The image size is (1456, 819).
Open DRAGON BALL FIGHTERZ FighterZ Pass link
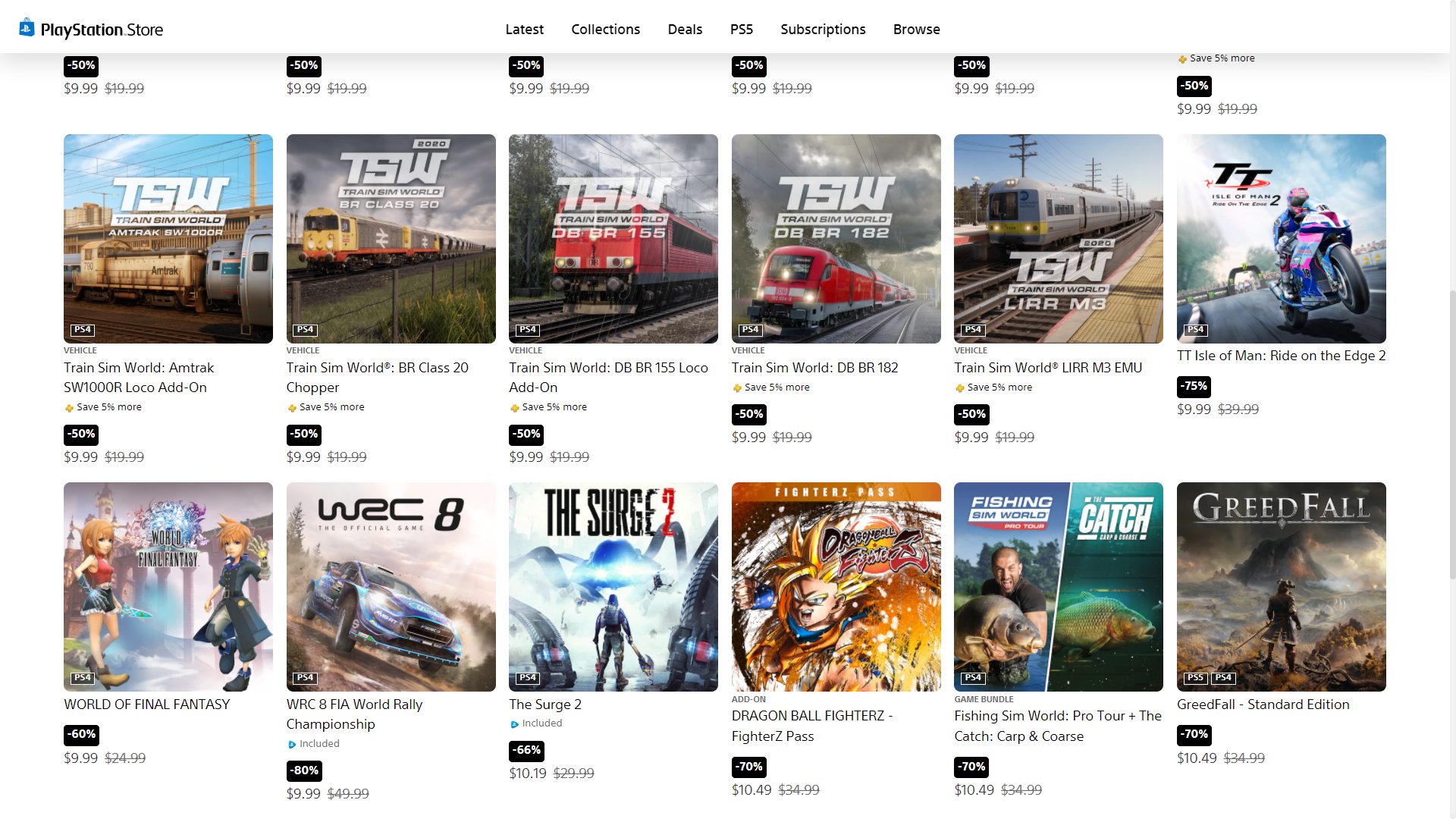(812, 726)
